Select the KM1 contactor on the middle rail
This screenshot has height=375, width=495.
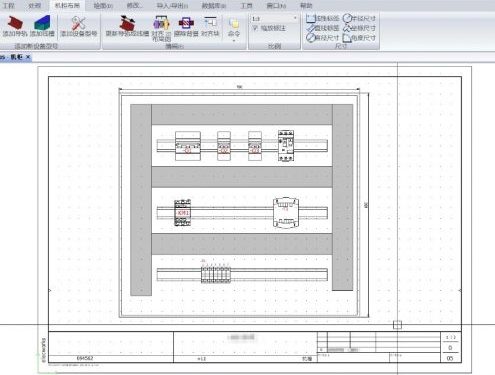183,213
